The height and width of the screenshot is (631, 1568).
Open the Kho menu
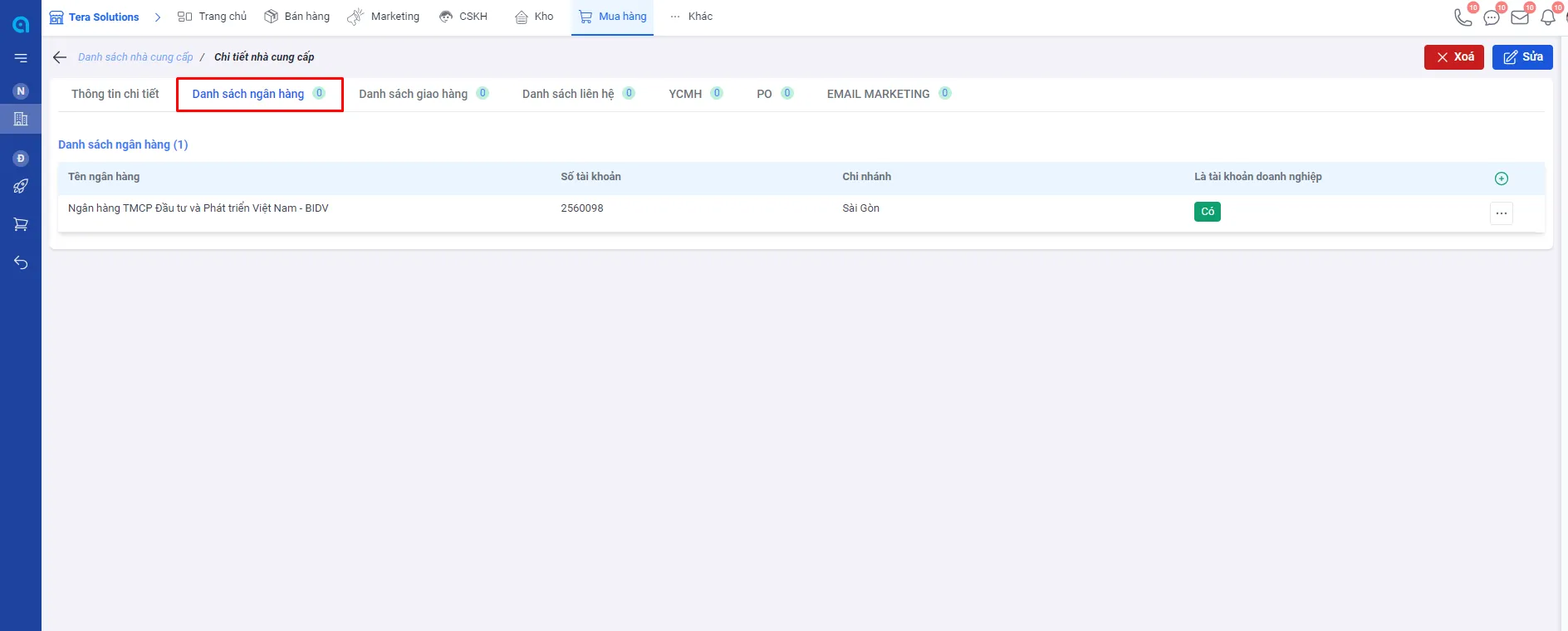click(534, 17)
